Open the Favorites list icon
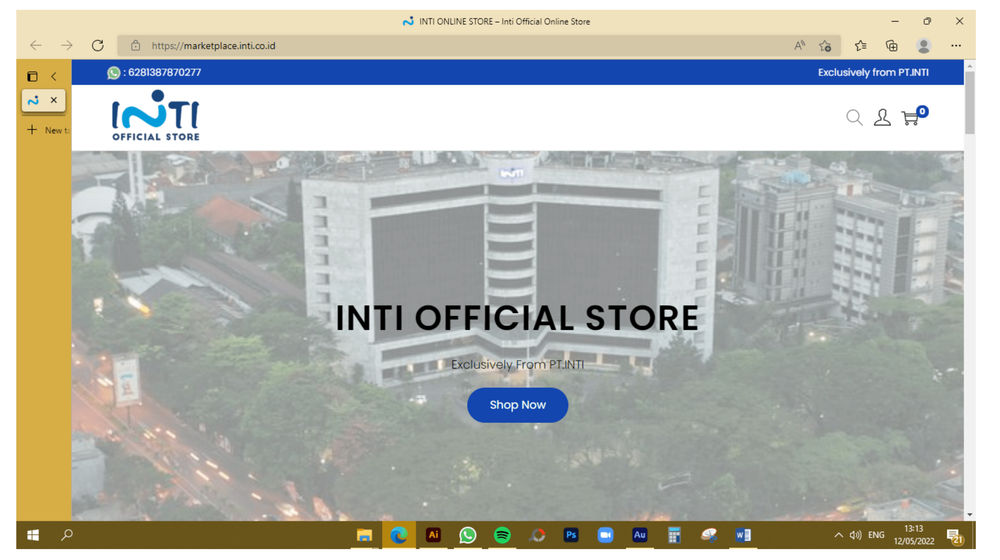Screen dimensions: 1000x560 [861, 45]
